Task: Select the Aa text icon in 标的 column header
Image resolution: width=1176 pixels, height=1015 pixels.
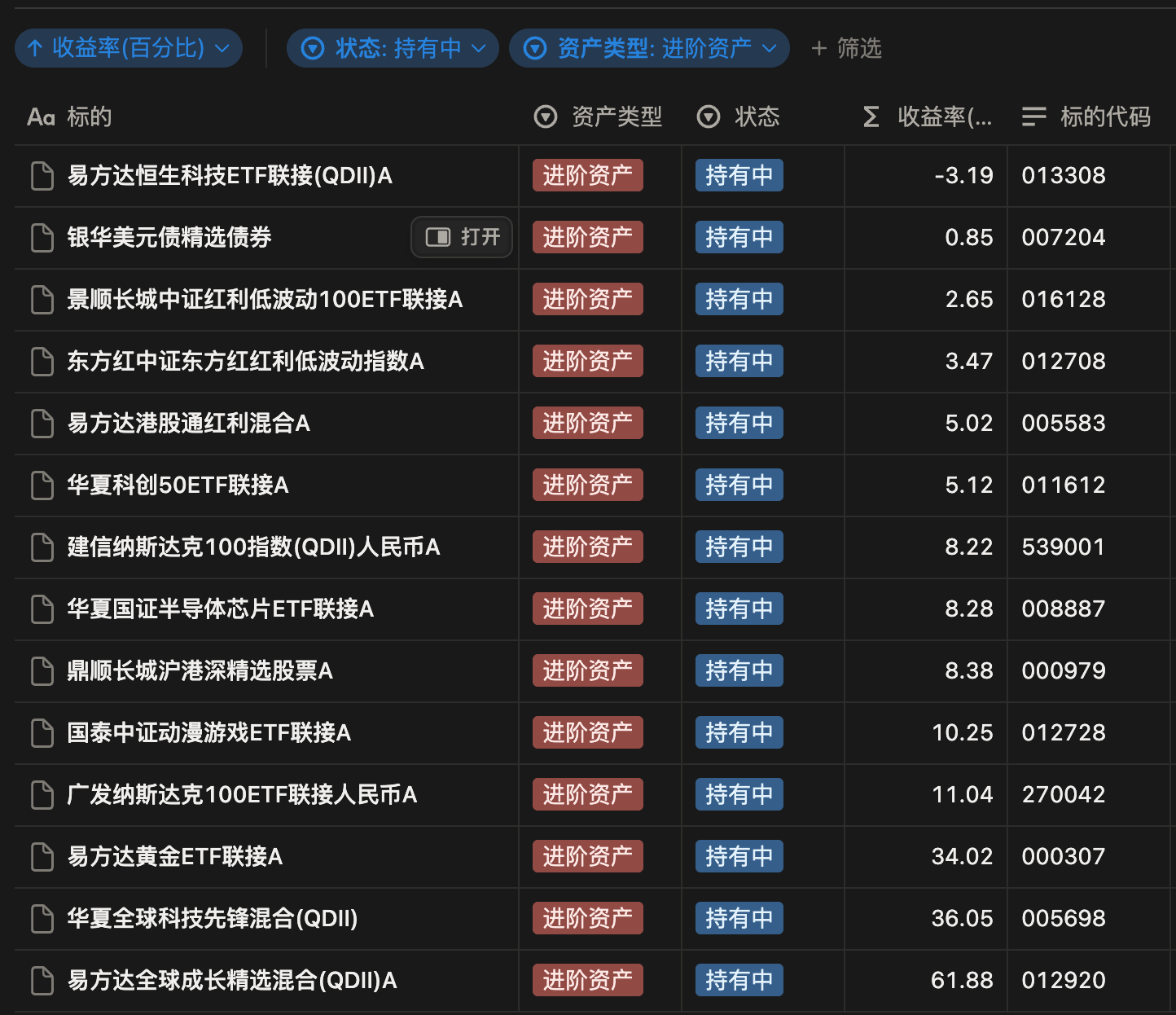Action: tap(41, 116)
